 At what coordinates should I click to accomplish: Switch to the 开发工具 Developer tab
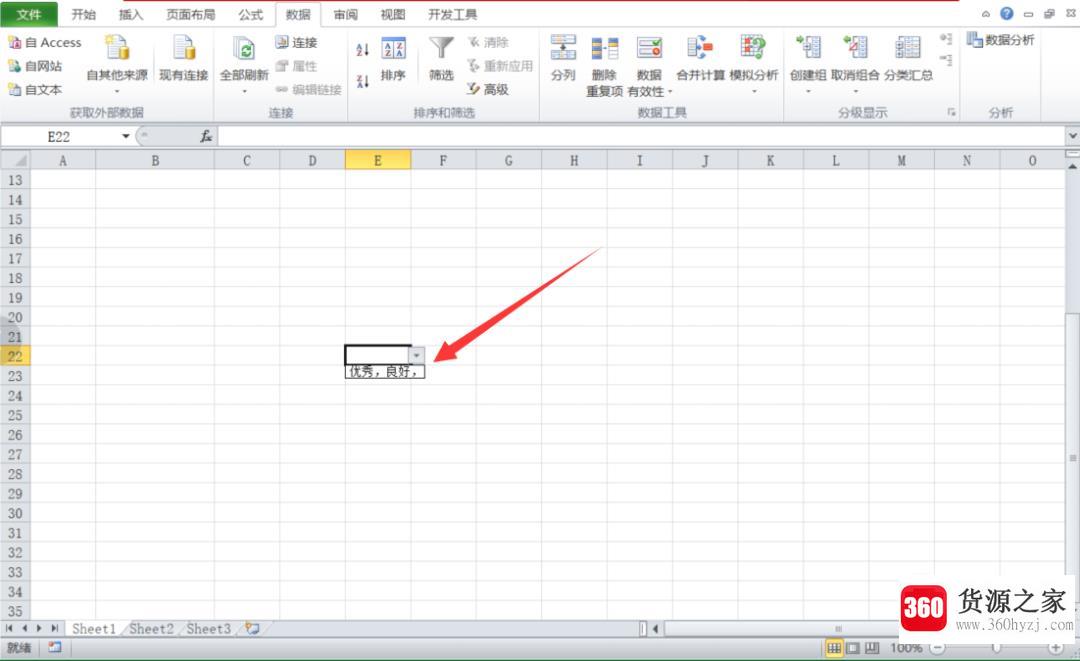point(453,14)
